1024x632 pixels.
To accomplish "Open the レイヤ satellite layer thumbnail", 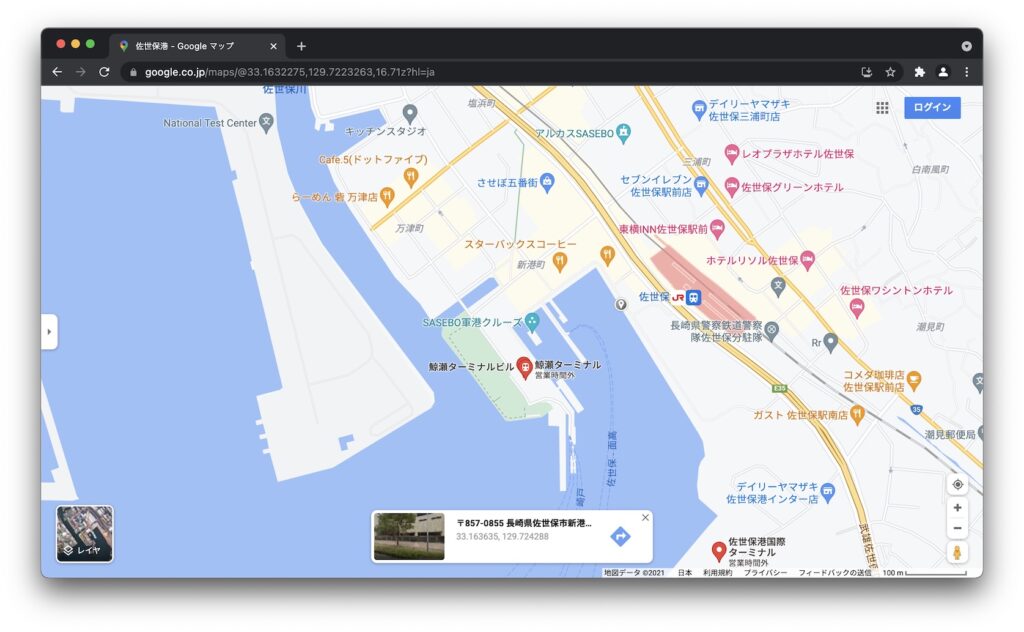I will point(84,533).
